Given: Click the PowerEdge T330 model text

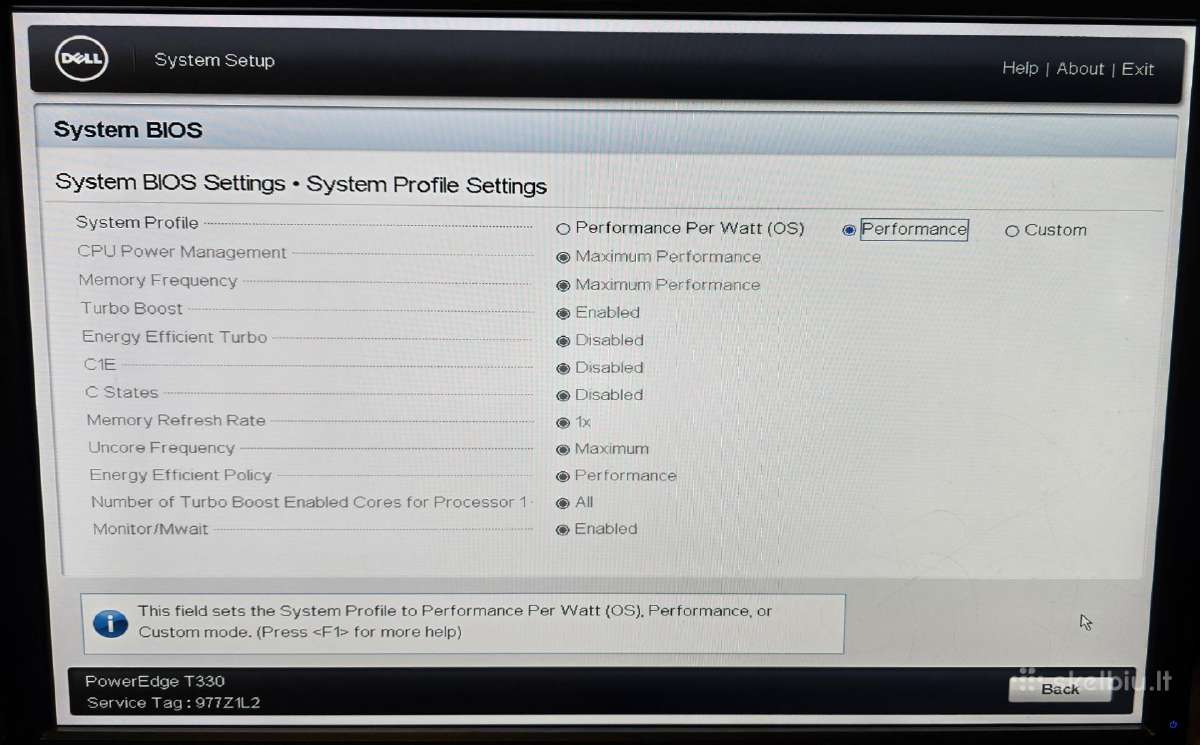Looking at the screenshot, I should pyautogui.click(x=155, y=681).
